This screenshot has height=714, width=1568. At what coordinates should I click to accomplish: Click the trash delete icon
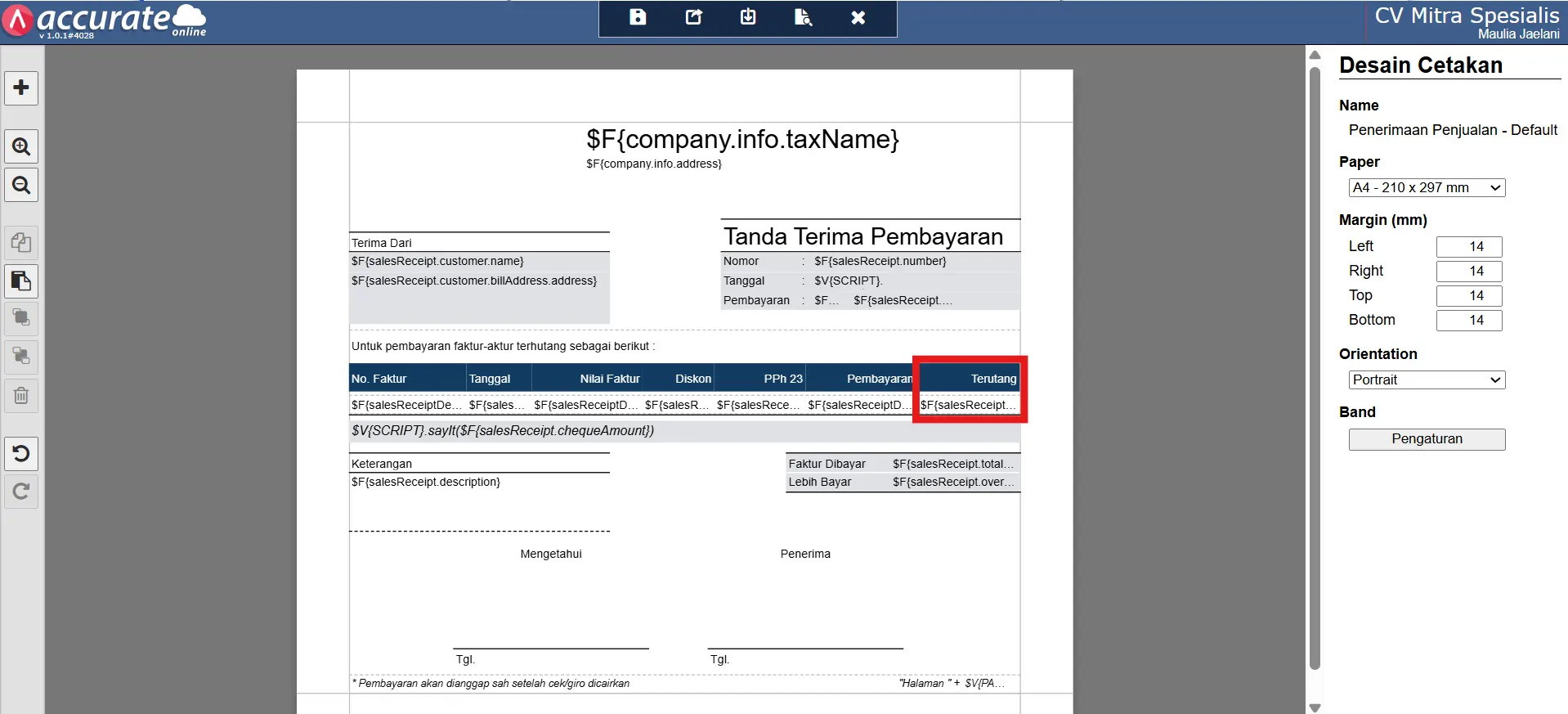click(x=21, y=396)
